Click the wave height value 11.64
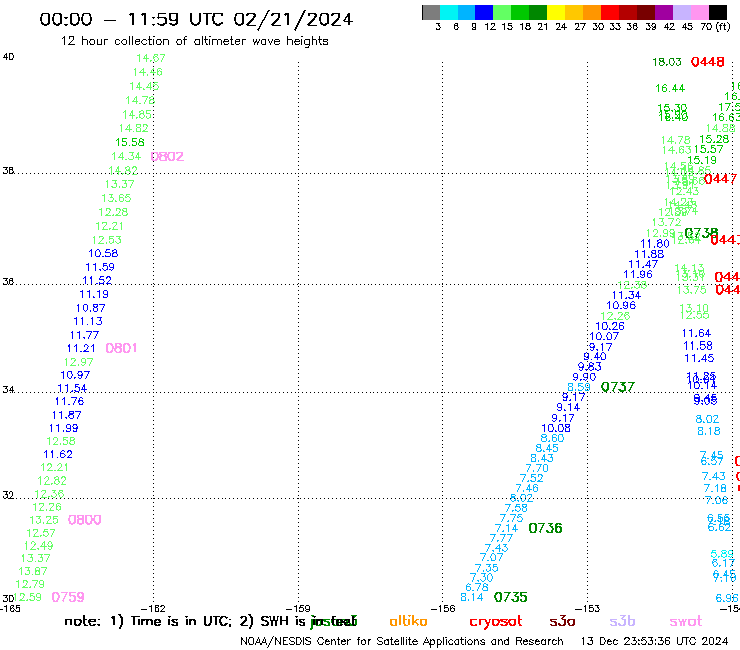The image size is (740, 650). tap(697, 333)
